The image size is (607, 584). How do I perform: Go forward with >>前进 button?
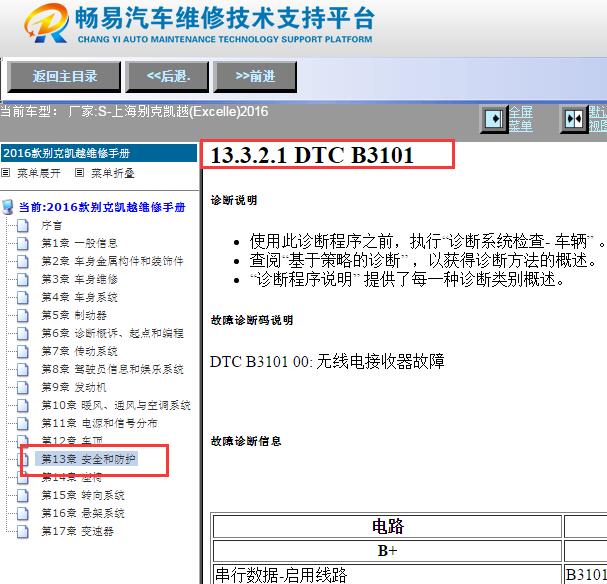(255, 77)
